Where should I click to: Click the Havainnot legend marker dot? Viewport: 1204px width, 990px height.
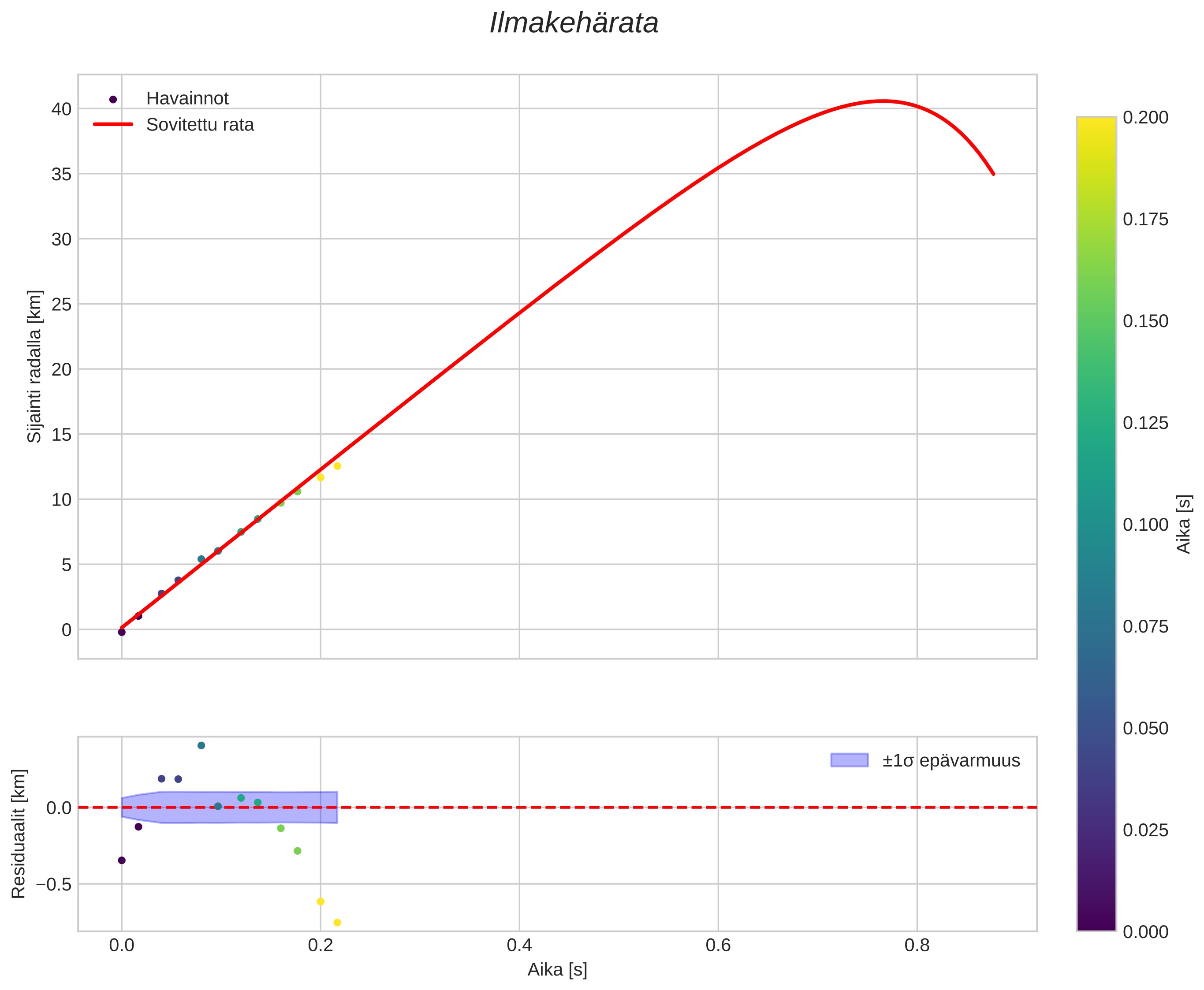pos(113,100)
